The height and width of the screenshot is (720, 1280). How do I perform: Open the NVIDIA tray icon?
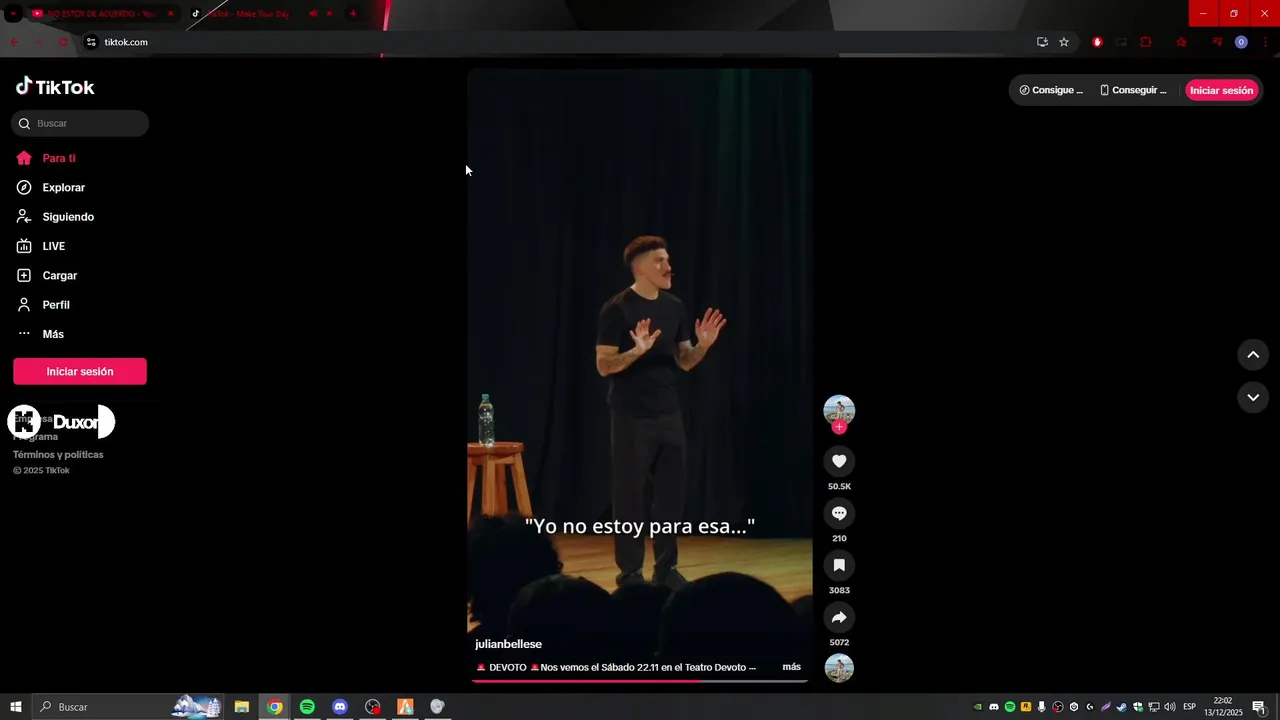point(978,707)
